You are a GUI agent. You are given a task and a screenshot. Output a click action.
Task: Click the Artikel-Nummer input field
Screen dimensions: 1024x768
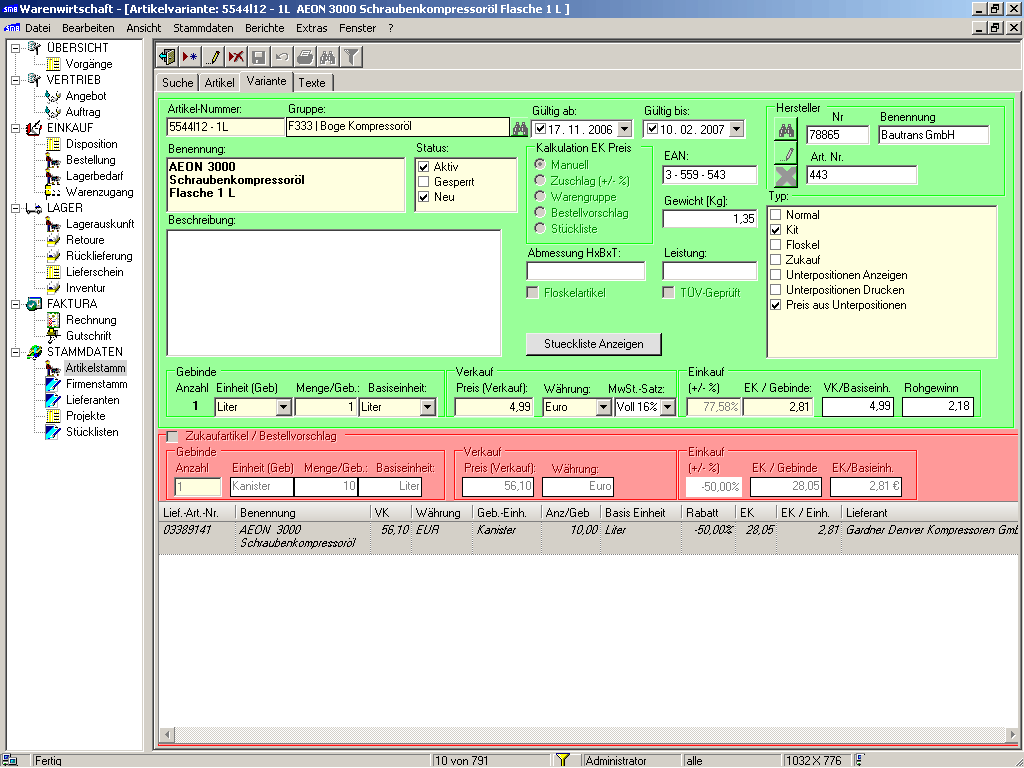(x=226, y=127)
